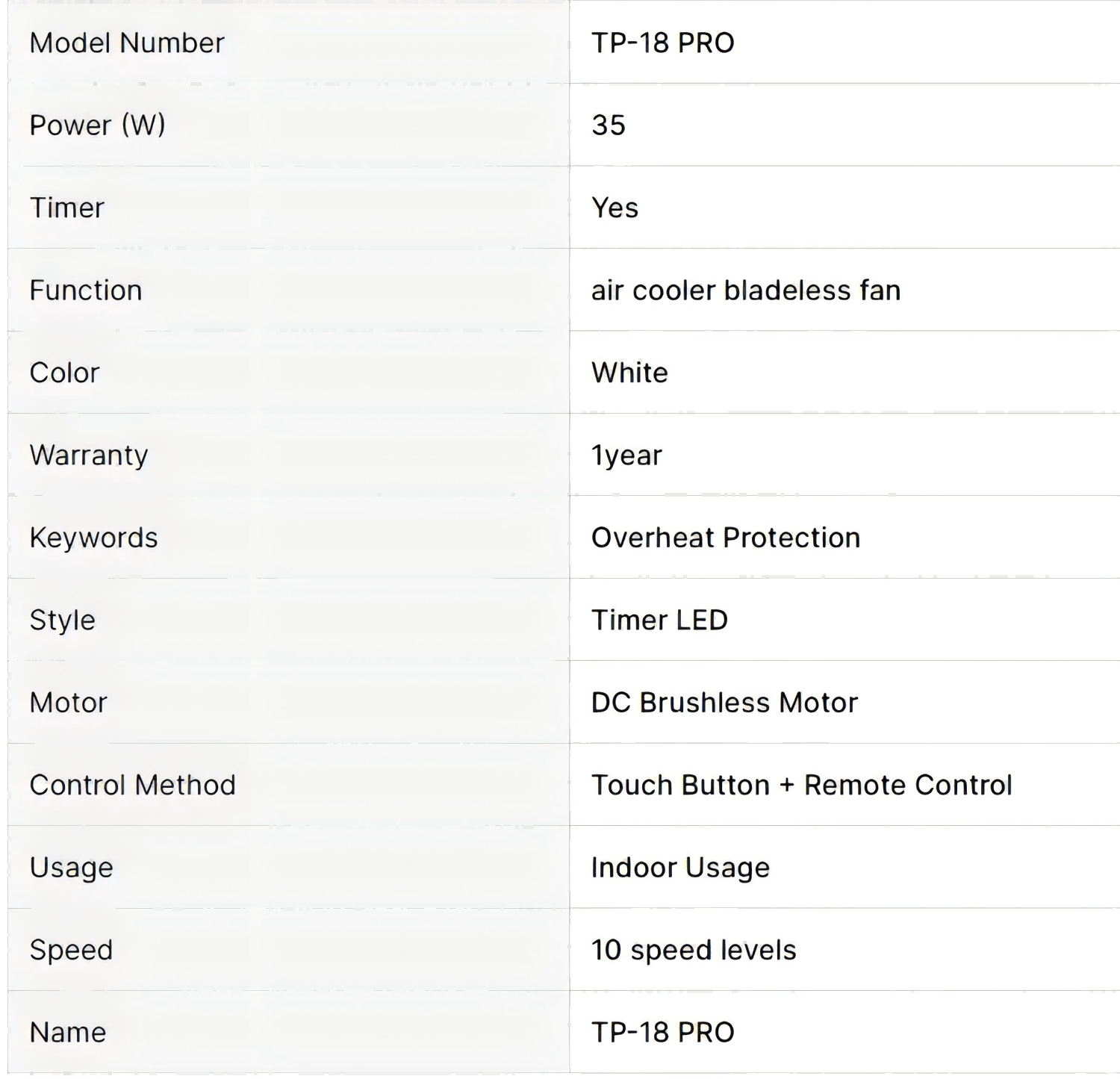
Task: Select the air cooler bladeless fan text
Action: [x=746, y=290]
